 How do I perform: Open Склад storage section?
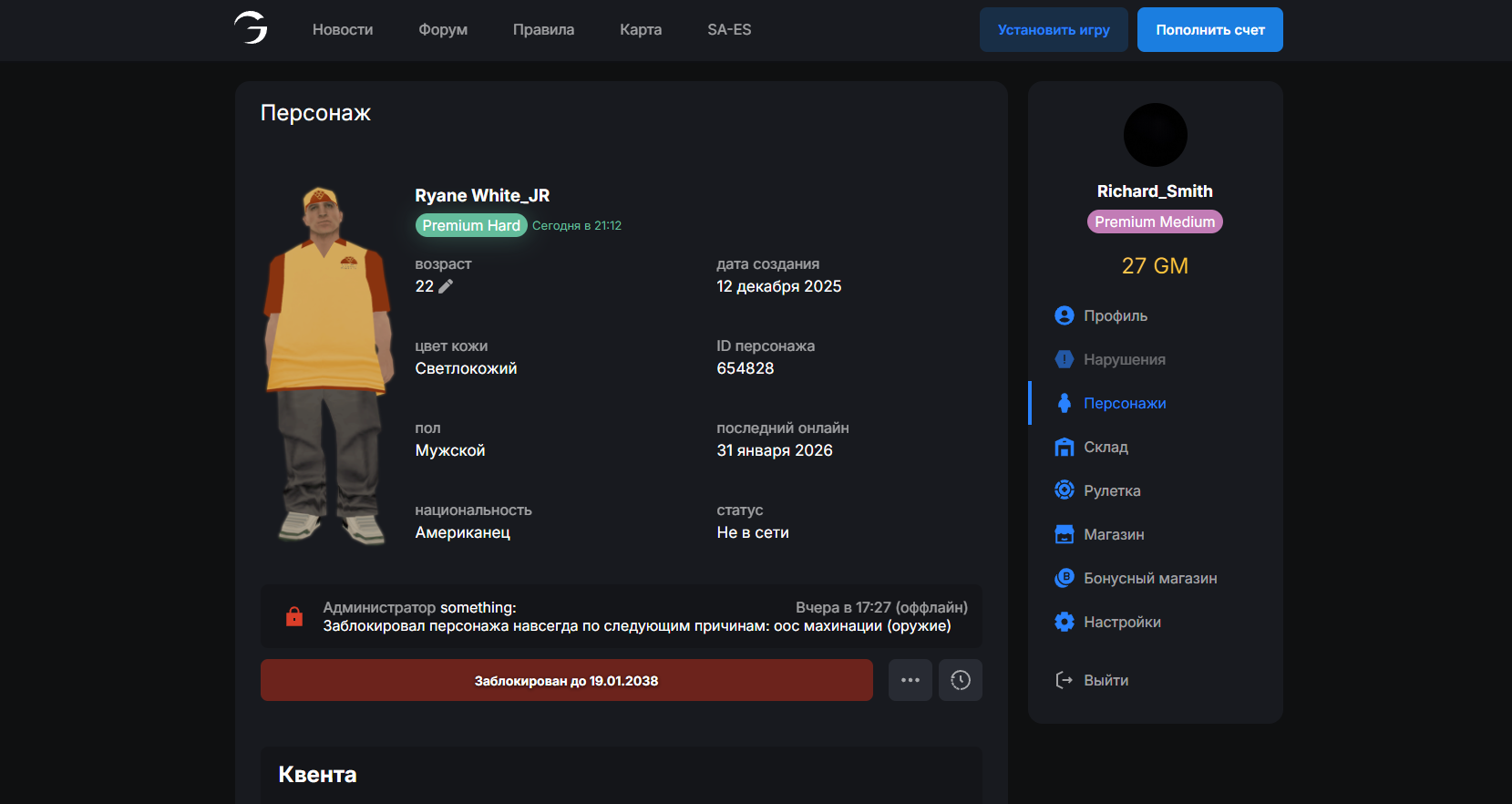(1105, 447)
